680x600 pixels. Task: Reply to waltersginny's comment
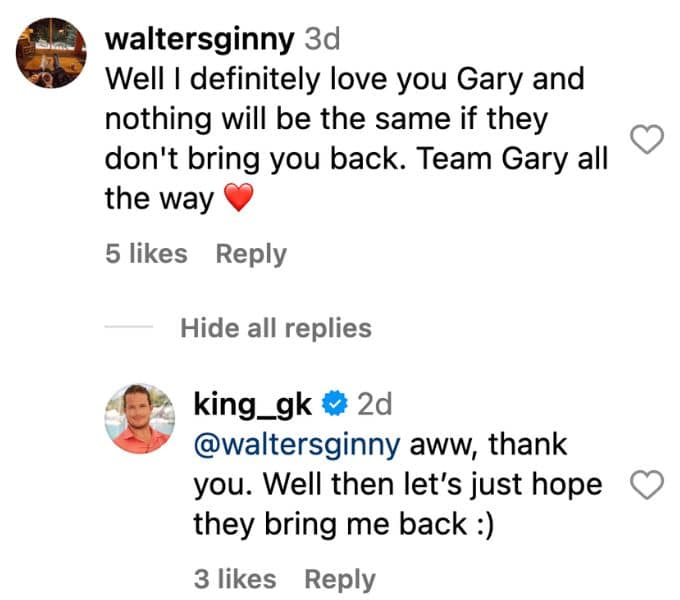pyautogui.click(x=251, y=254)
